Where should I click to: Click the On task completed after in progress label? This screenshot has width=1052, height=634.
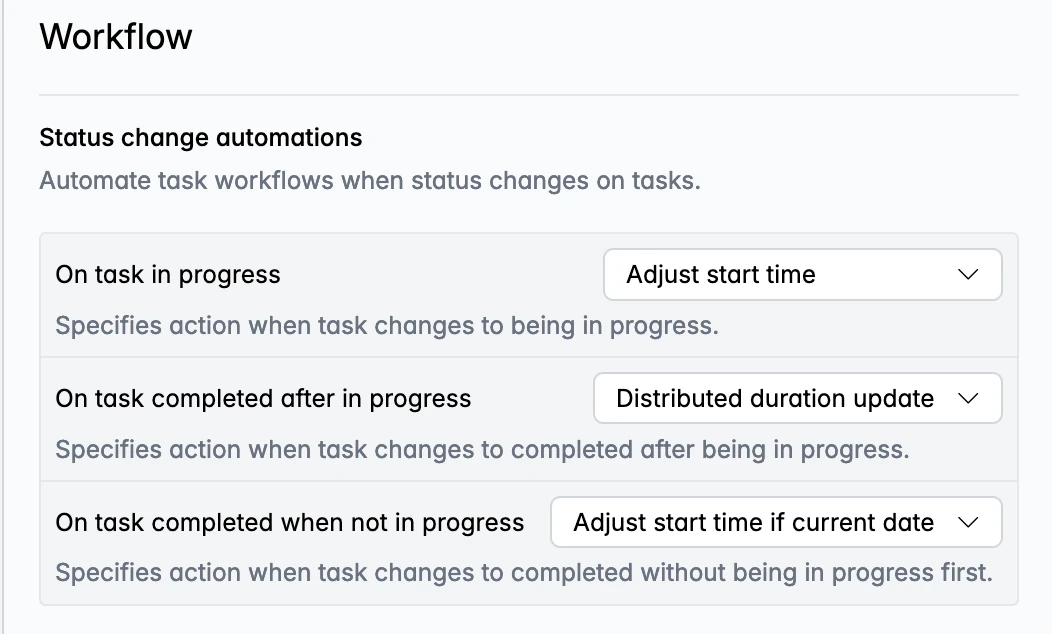point(262,397)
